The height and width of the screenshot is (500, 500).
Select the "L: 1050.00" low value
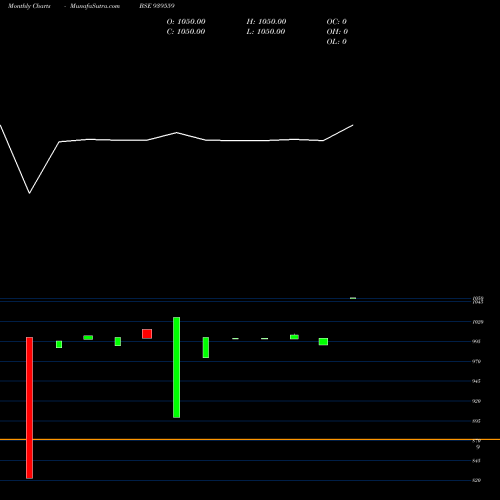266,32
